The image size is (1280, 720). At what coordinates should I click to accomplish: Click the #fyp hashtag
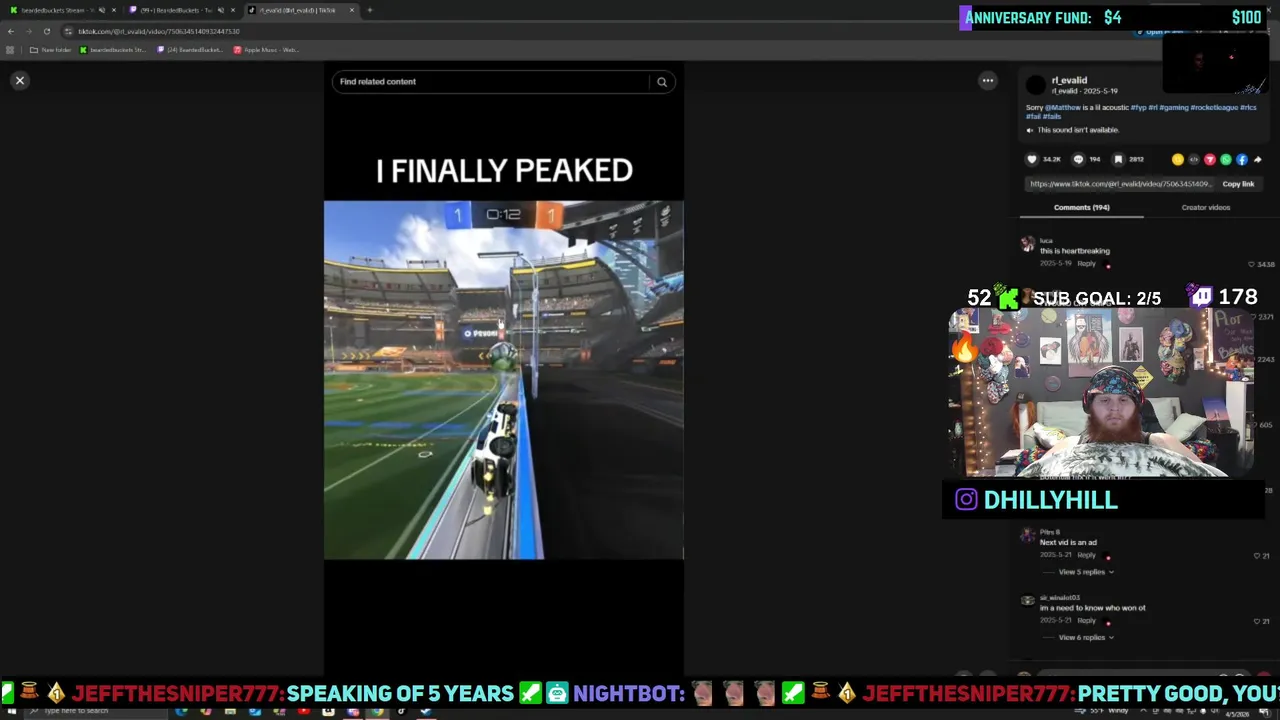pyautogui.click(x=1139, y=107)
